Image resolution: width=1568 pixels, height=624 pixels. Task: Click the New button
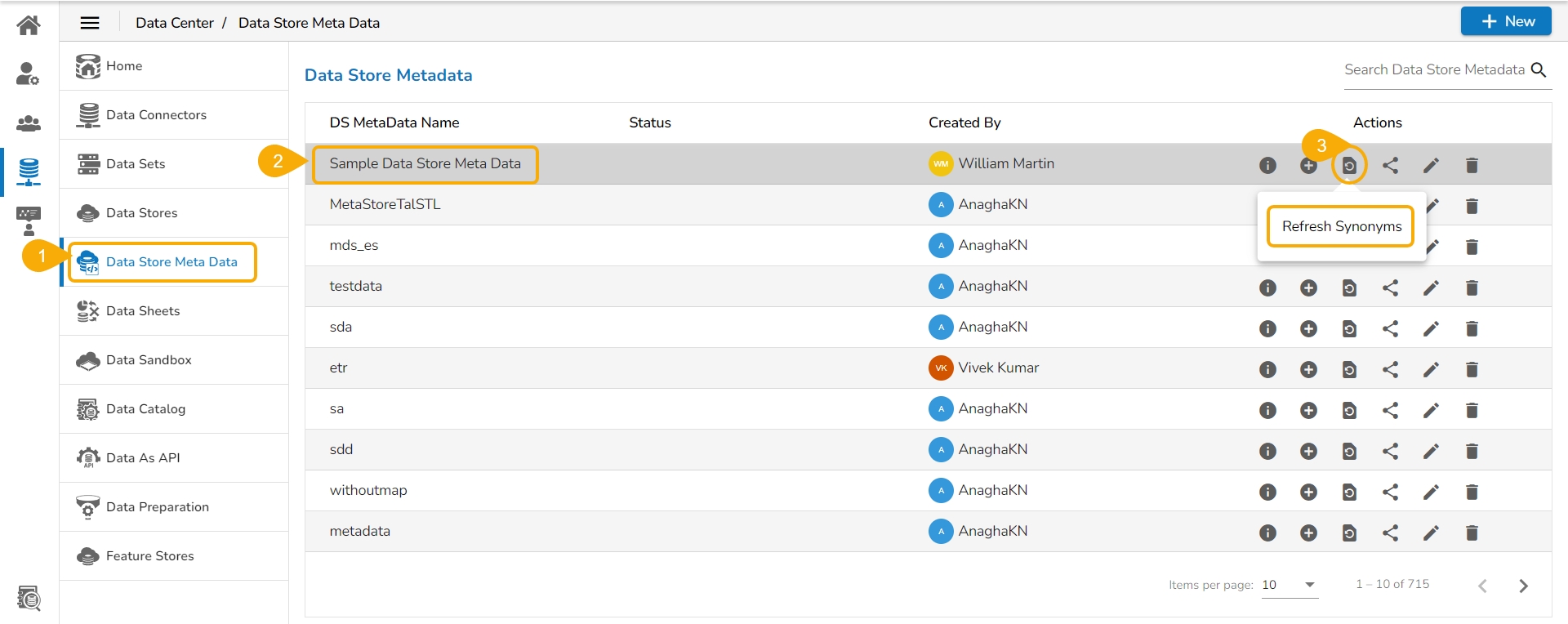(1506, 21)
